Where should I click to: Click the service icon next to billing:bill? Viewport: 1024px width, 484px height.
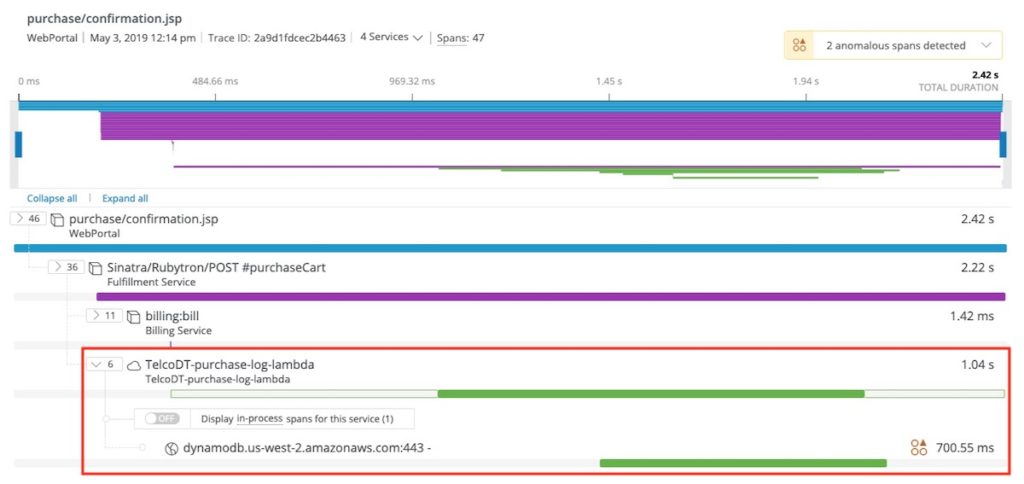point(134,317)
